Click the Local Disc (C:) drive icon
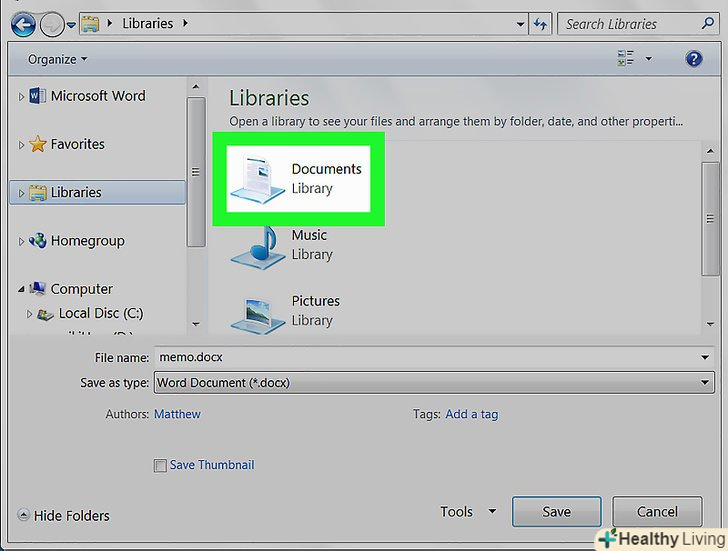 (45, 314)
